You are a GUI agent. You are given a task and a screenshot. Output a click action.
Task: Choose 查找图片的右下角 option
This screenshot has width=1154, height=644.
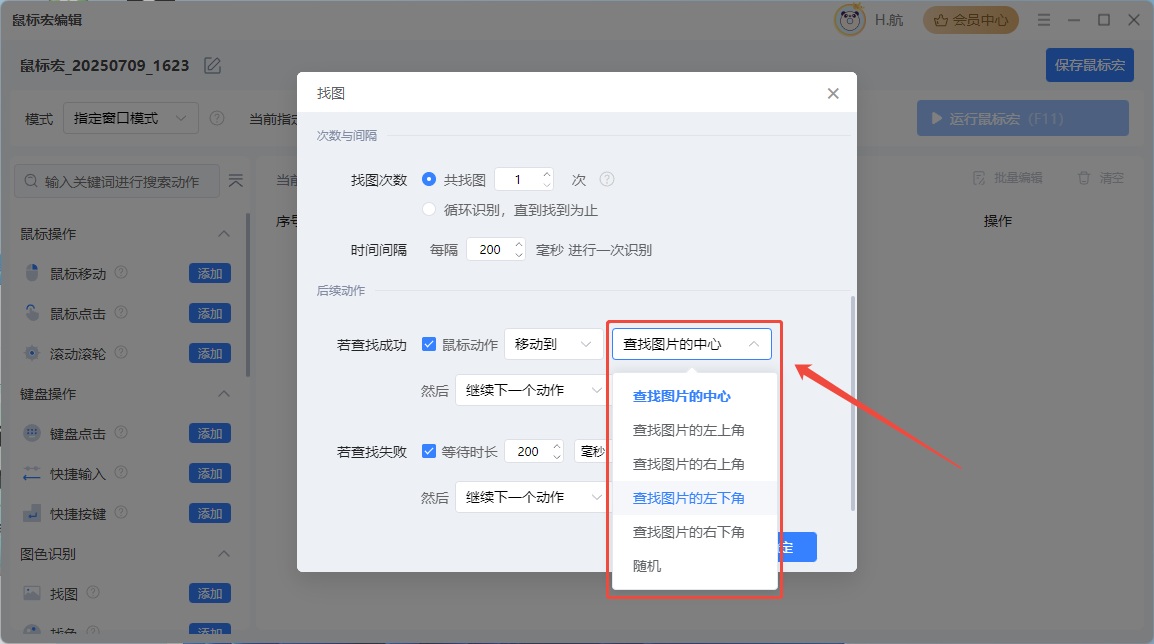695,531
